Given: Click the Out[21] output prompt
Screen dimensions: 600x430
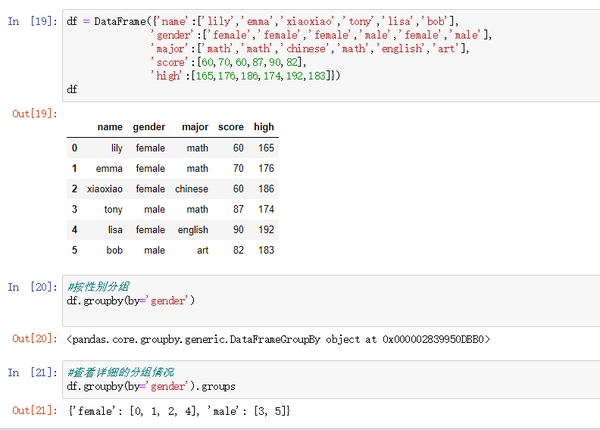Looking at the screenshot, I should (35, 410).
